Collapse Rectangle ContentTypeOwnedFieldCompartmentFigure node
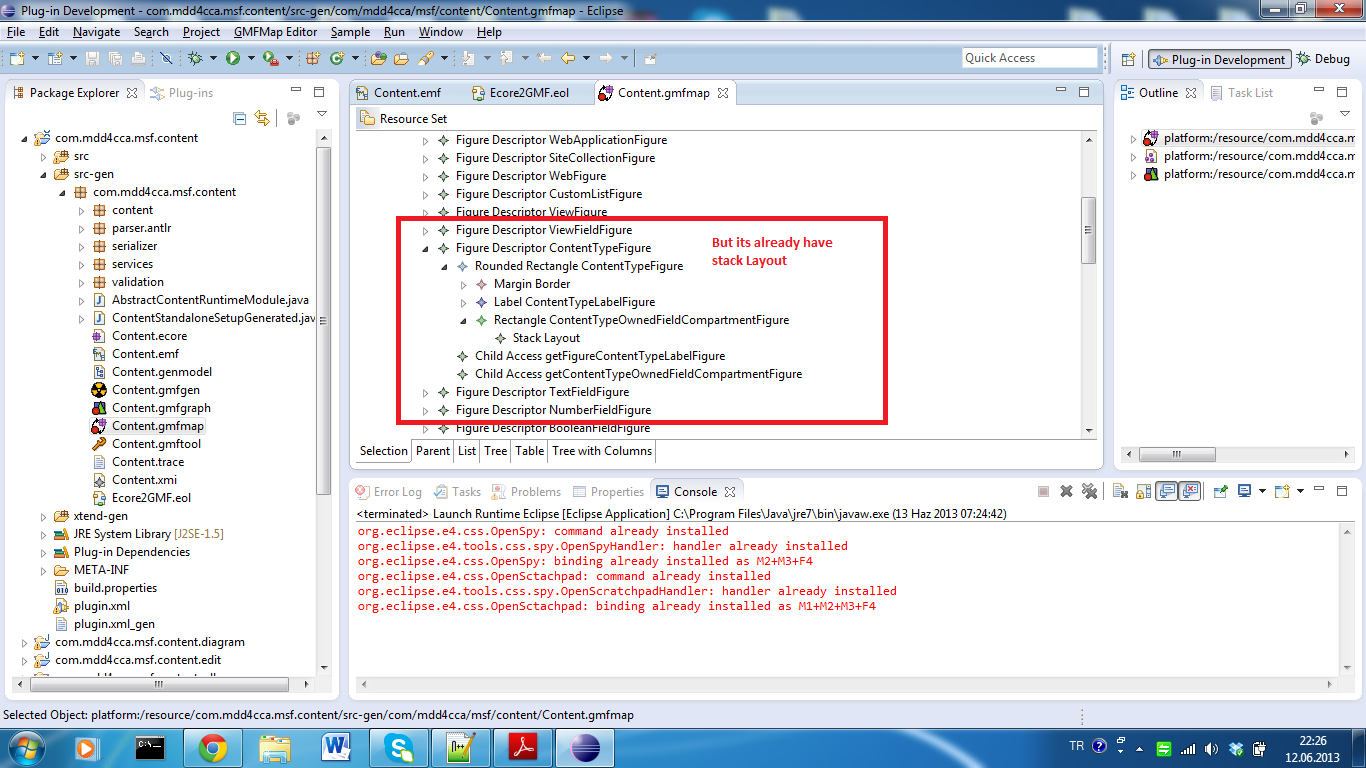The image size is (1366, 768). [463, 320]
